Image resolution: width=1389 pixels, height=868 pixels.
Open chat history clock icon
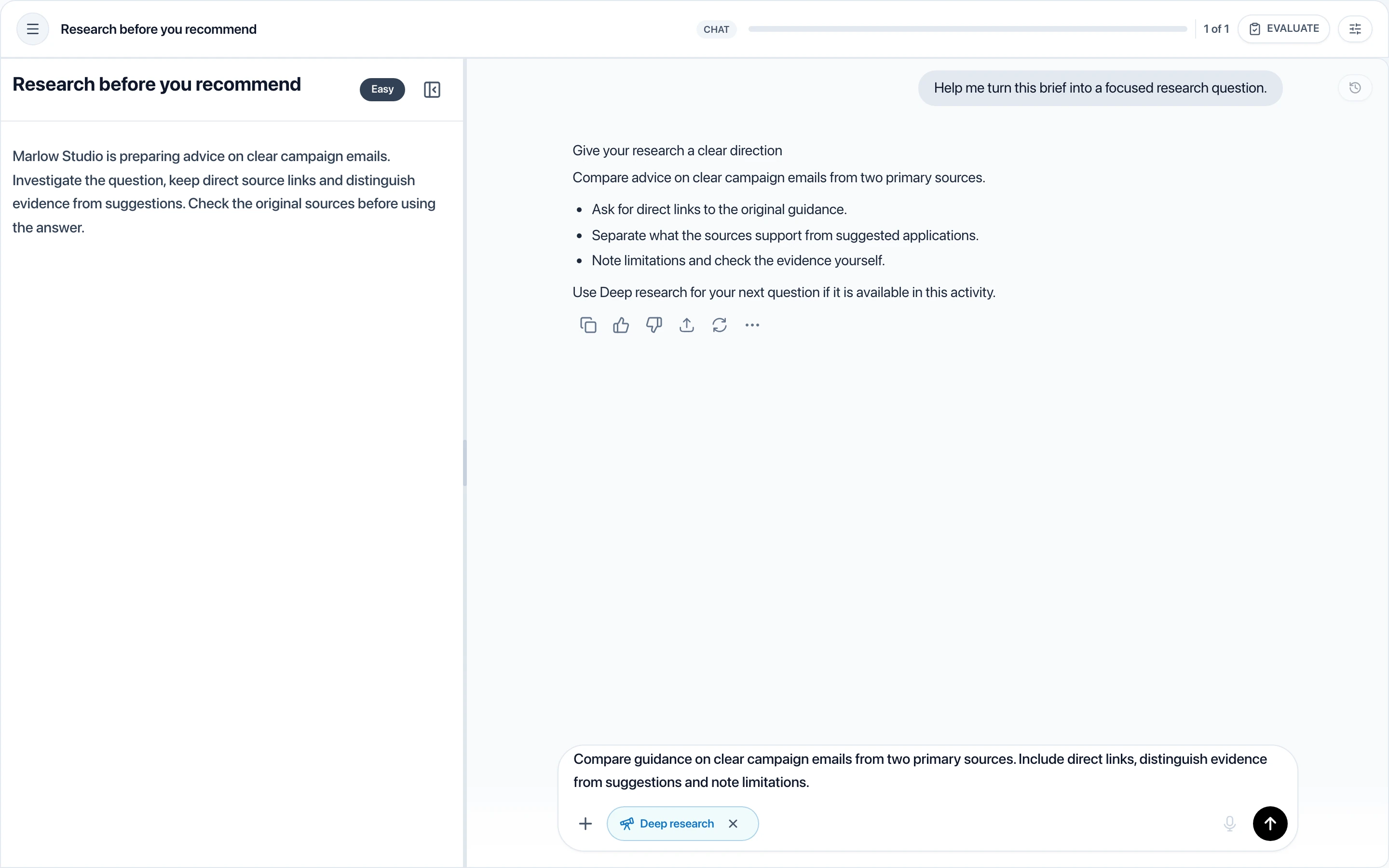pyautogui.click(x=1355, y=88)
